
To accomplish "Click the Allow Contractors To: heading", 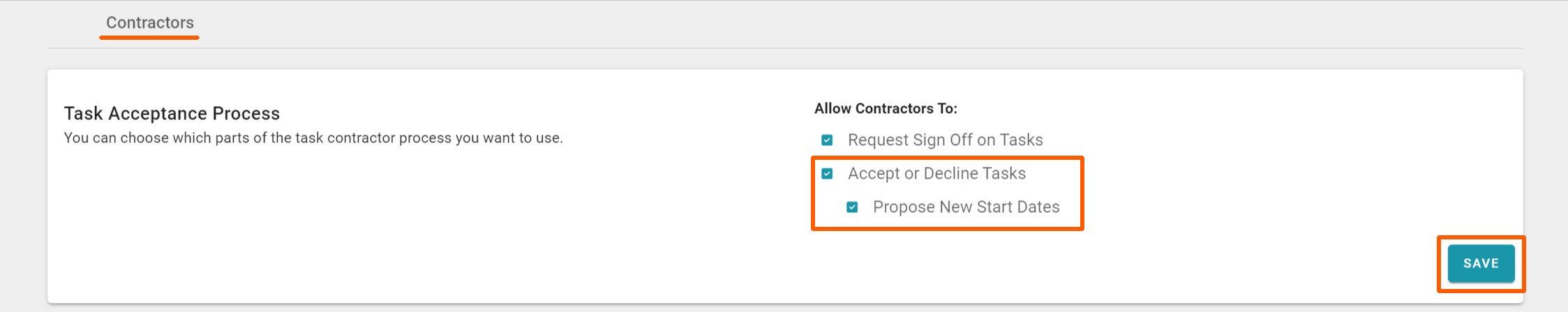I will coord(886,109).
